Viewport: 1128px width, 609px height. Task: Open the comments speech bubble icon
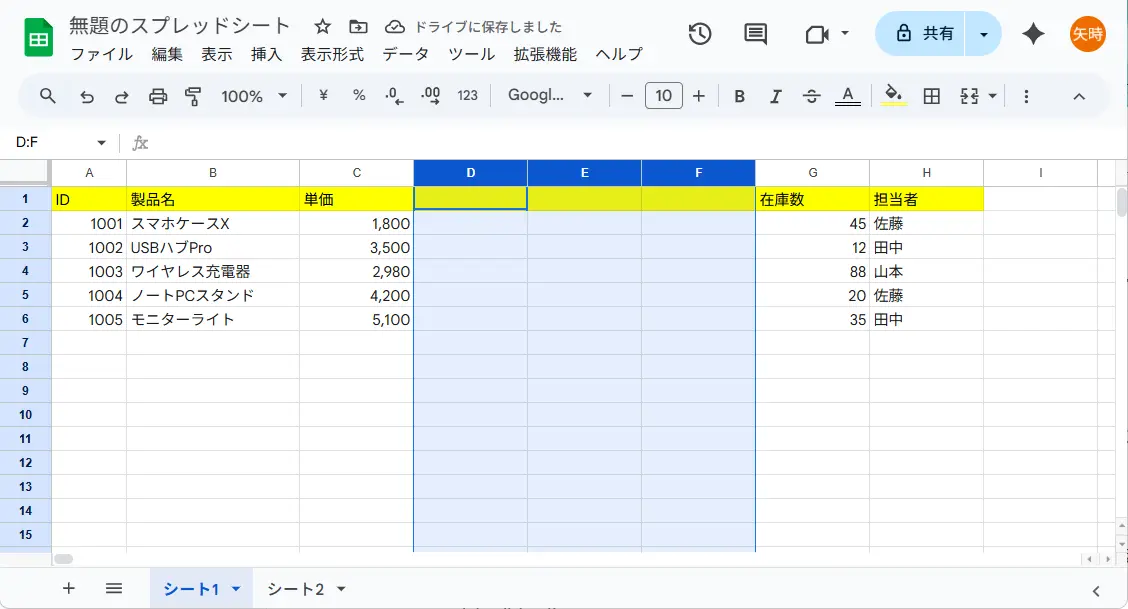pos(756,34)
